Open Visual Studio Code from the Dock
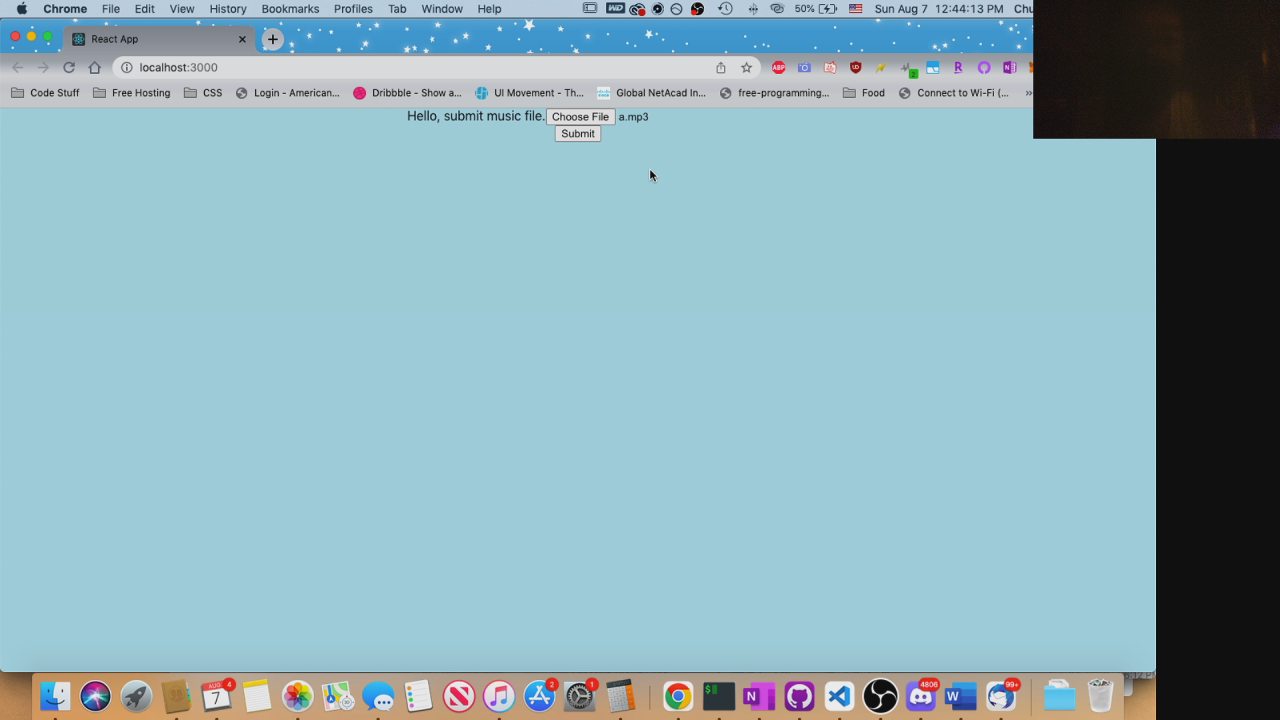 coord(839,695)
